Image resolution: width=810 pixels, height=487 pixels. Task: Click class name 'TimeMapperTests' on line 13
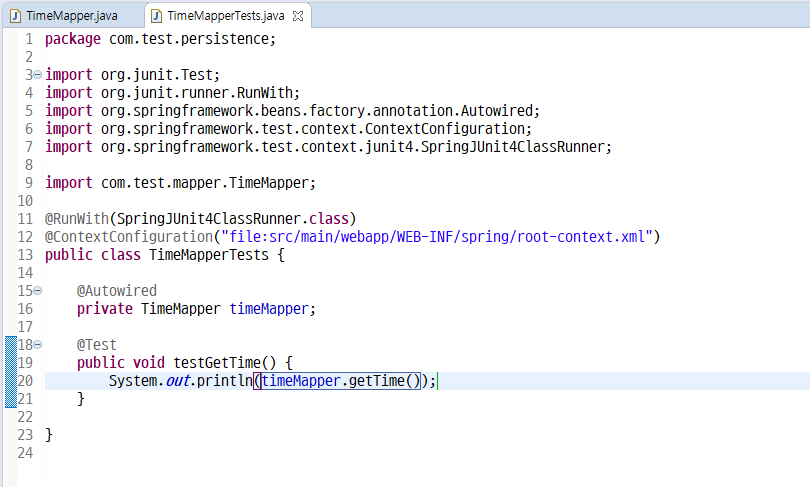pyautogui.click(x=209, y=255)
